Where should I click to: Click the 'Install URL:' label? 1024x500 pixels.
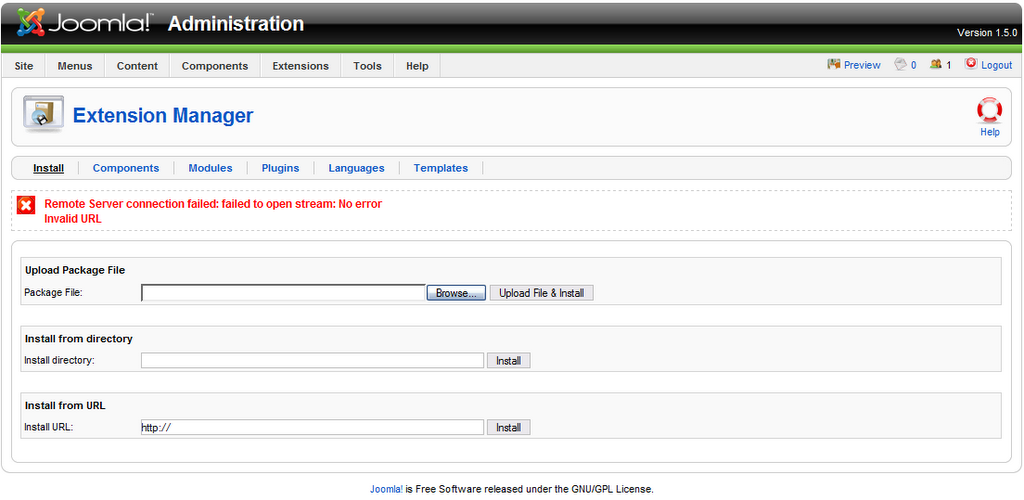[48, 427]
